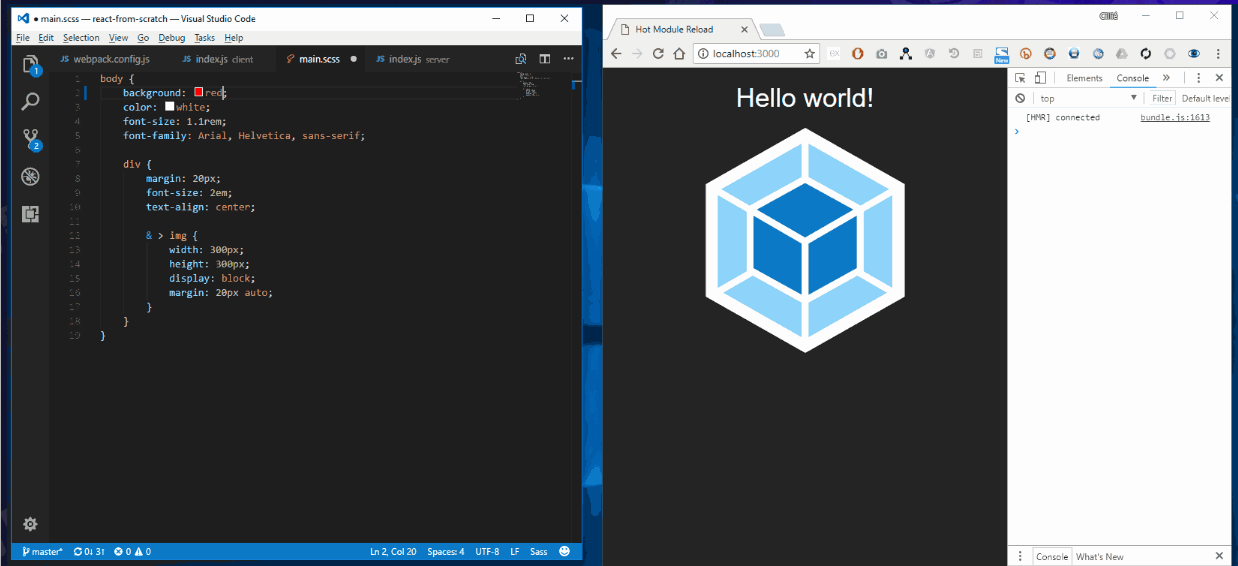Switch to index.js server editor tab
The width and height of the screenshot is (1238, 566).
click(412, 59)
